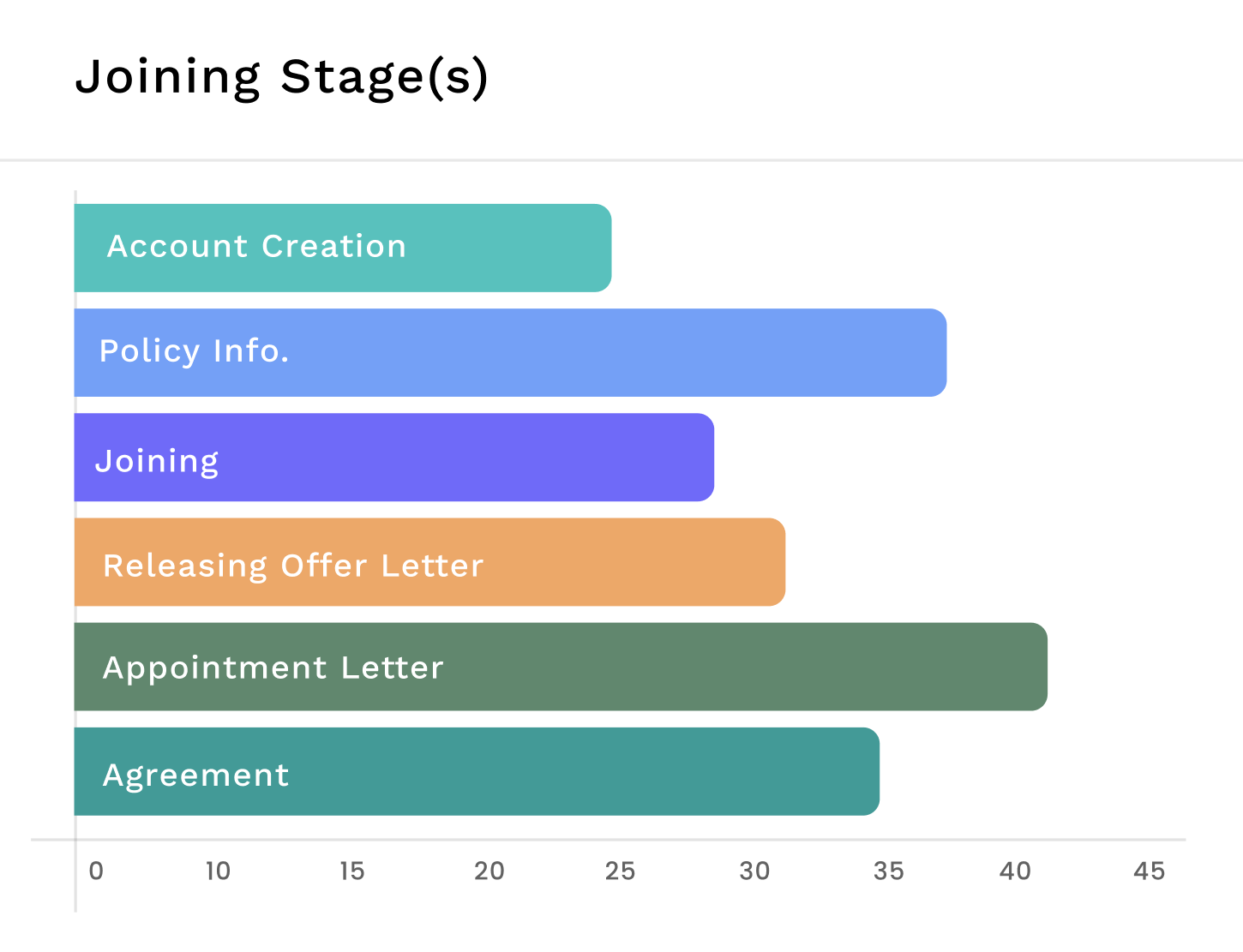Click the 10 axis tick label

pyautogui.click(x=218, y=871)
